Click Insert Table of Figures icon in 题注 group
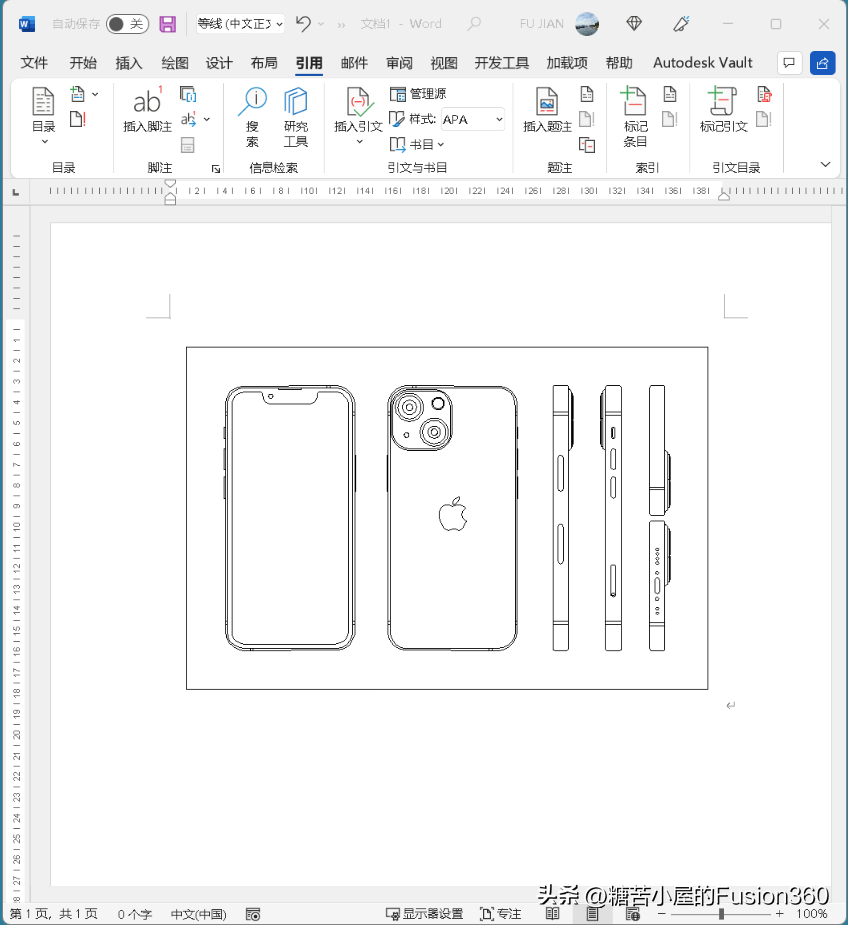The width and height of the screenshot is (848, 925). click(587, 94)
